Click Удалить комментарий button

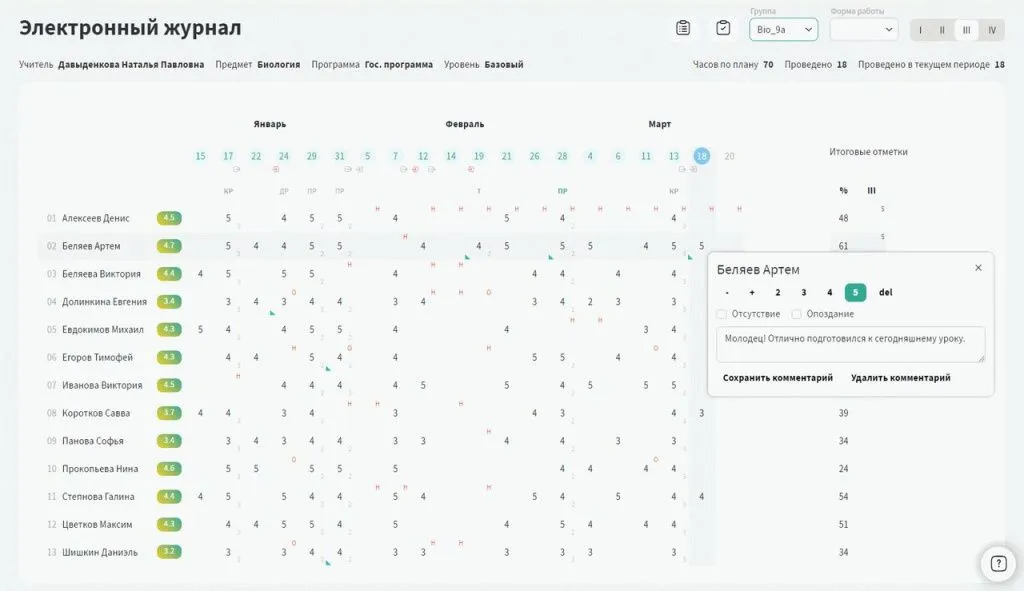tap(900, 378)
